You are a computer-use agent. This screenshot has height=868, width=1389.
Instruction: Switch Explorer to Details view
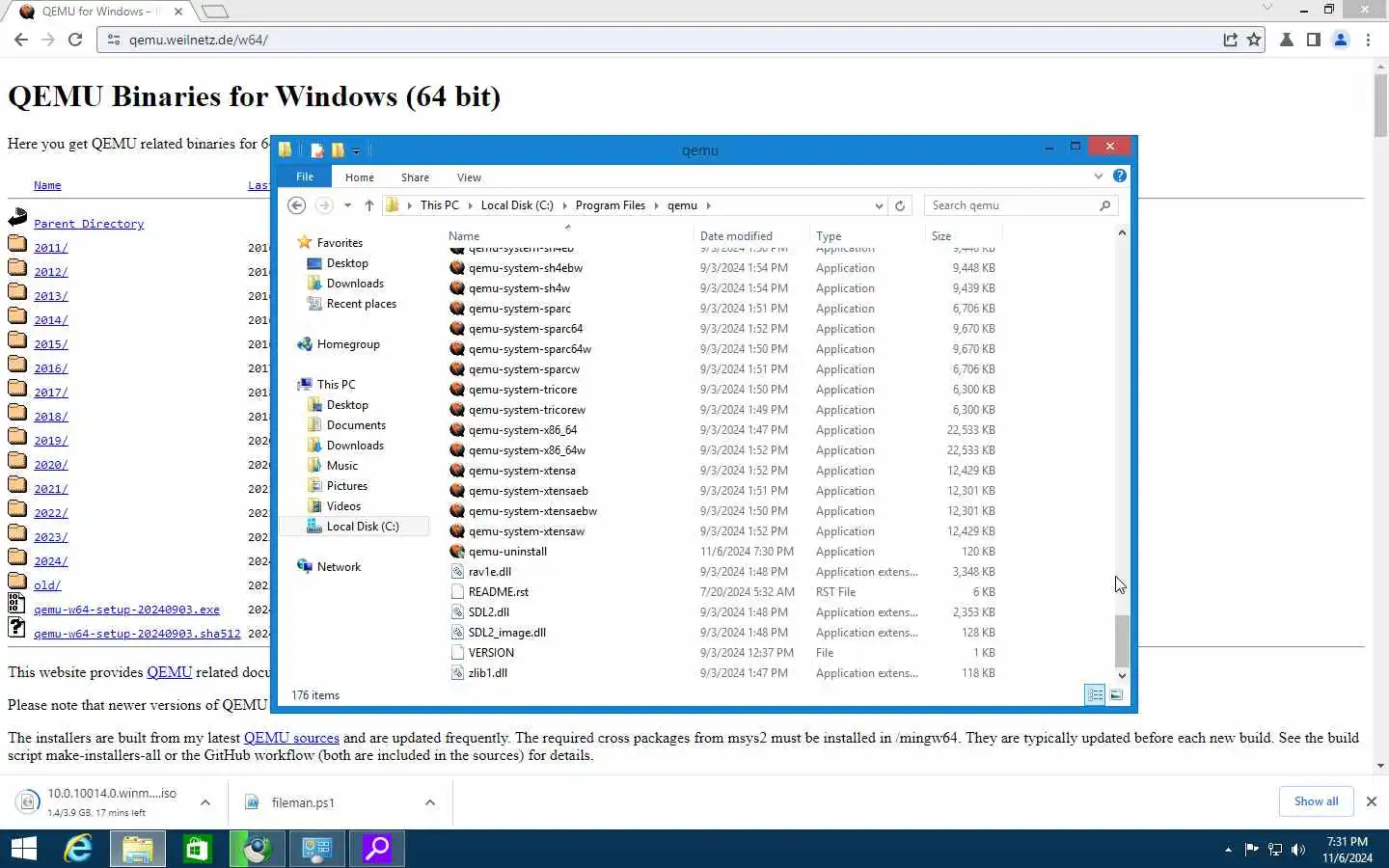click(1095, 694)
